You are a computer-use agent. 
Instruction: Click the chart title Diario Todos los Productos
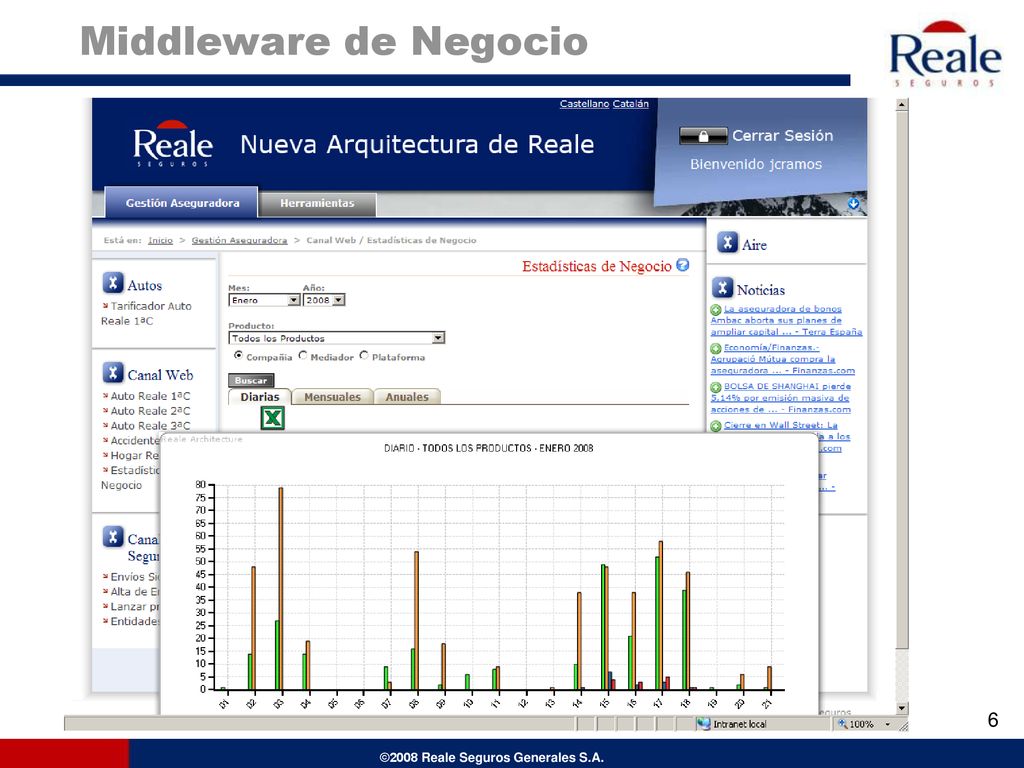click(x=488, y=449)
